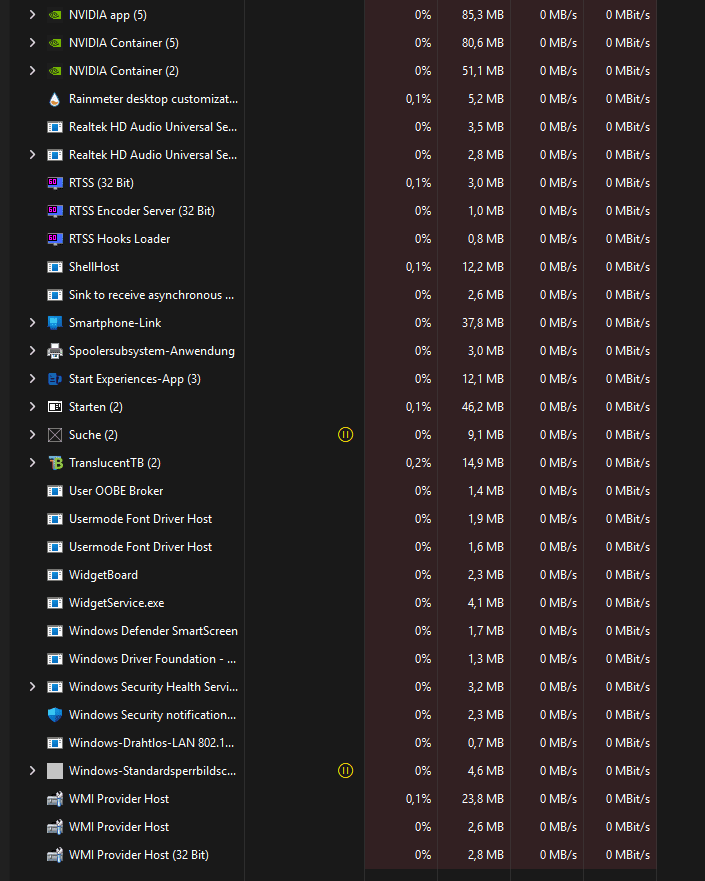Click the WidgetBoard icon
Screen dimensions: 705x881
(x=54, y=575)
